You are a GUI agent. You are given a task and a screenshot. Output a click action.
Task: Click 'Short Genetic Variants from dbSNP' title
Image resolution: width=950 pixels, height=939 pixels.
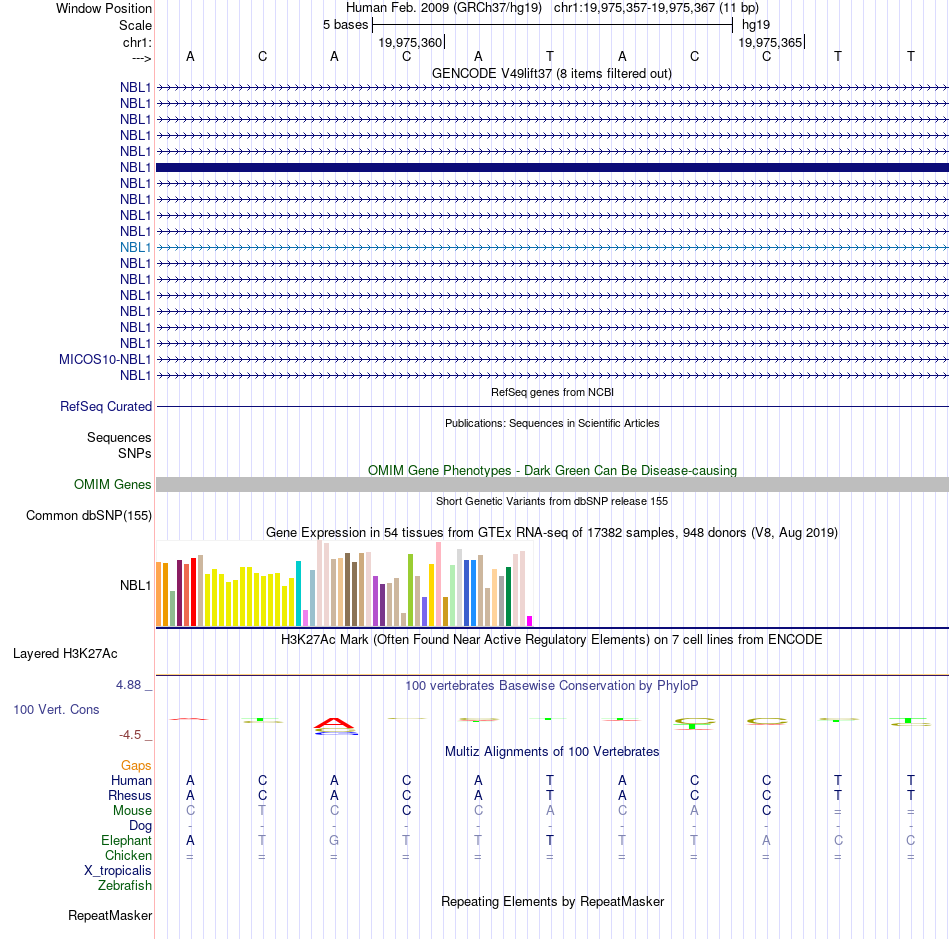[552, 501]
